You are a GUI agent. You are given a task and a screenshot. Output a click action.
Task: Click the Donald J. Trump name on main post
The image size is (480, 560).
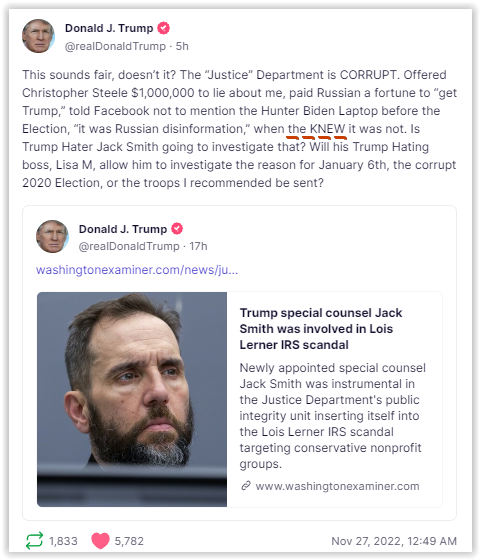point(109,28)
